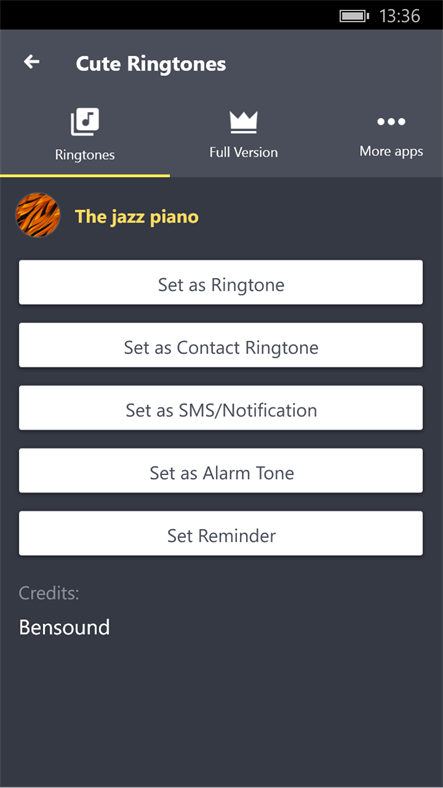Open the three-dots More apps icon
This screenshot has height=788, width=443.
[x=391, y=121]
